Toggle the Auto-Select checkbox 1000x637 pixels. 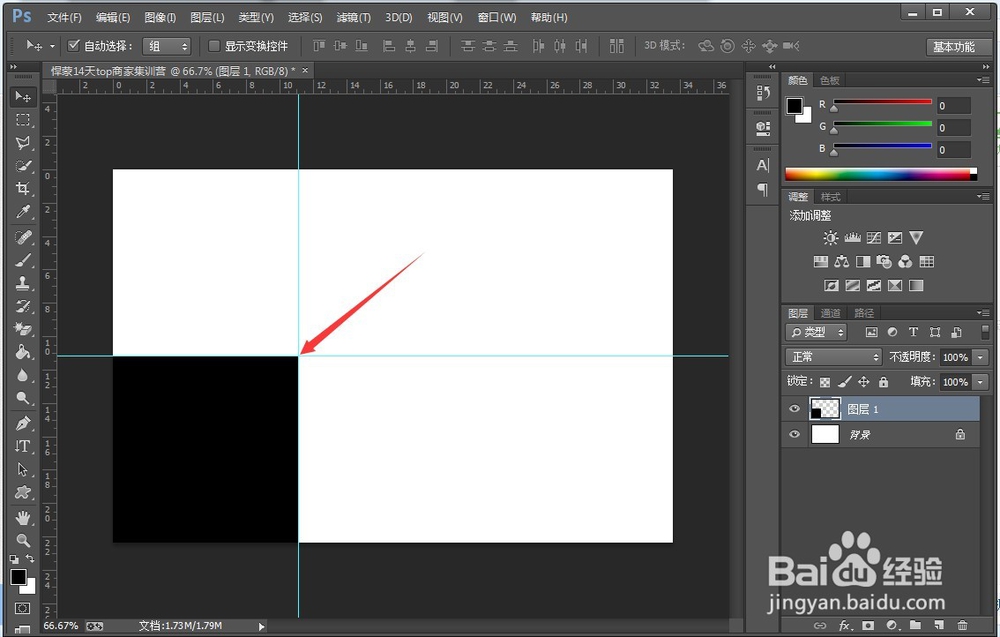(73, 45)
